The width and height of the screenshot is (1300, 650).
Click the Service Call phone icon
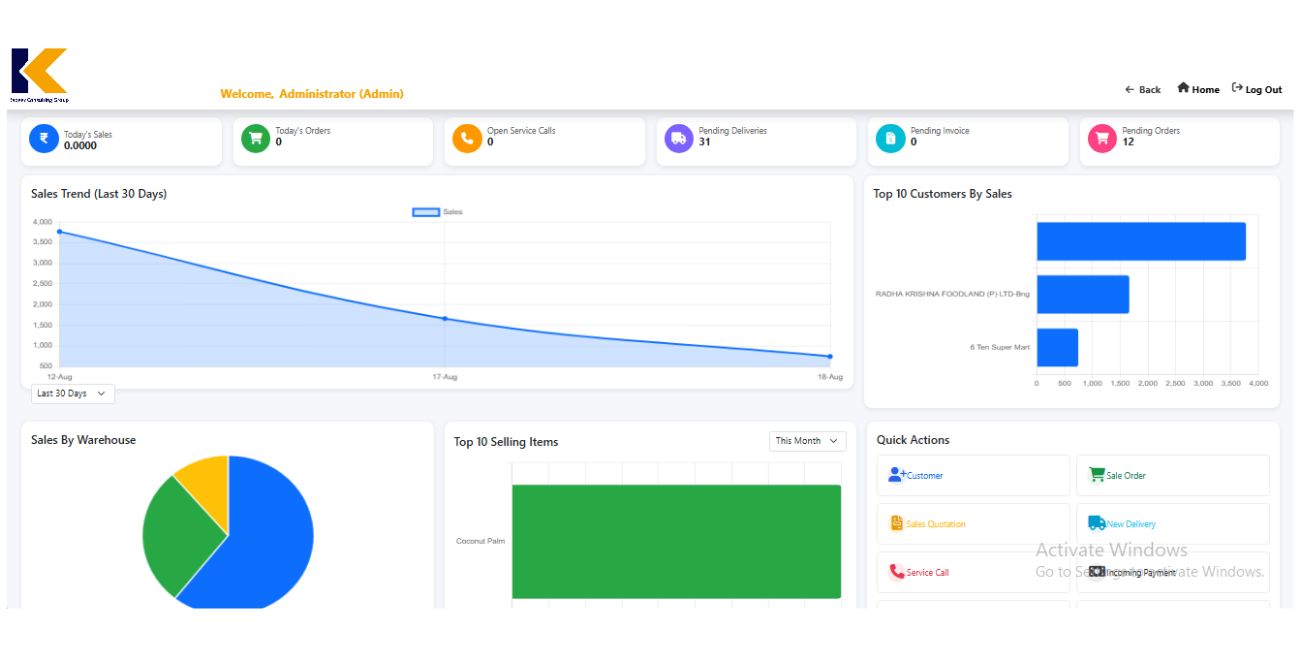(896, 572)
